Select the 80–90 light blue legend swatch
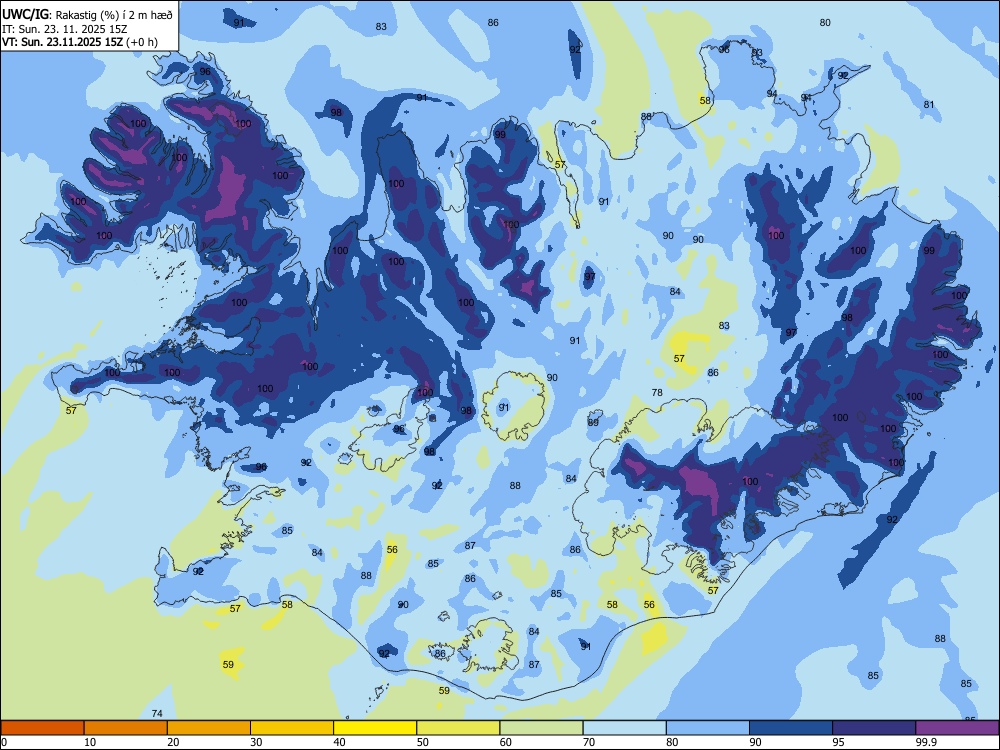Screen dimensions: 1000x750 pos(707,728)
